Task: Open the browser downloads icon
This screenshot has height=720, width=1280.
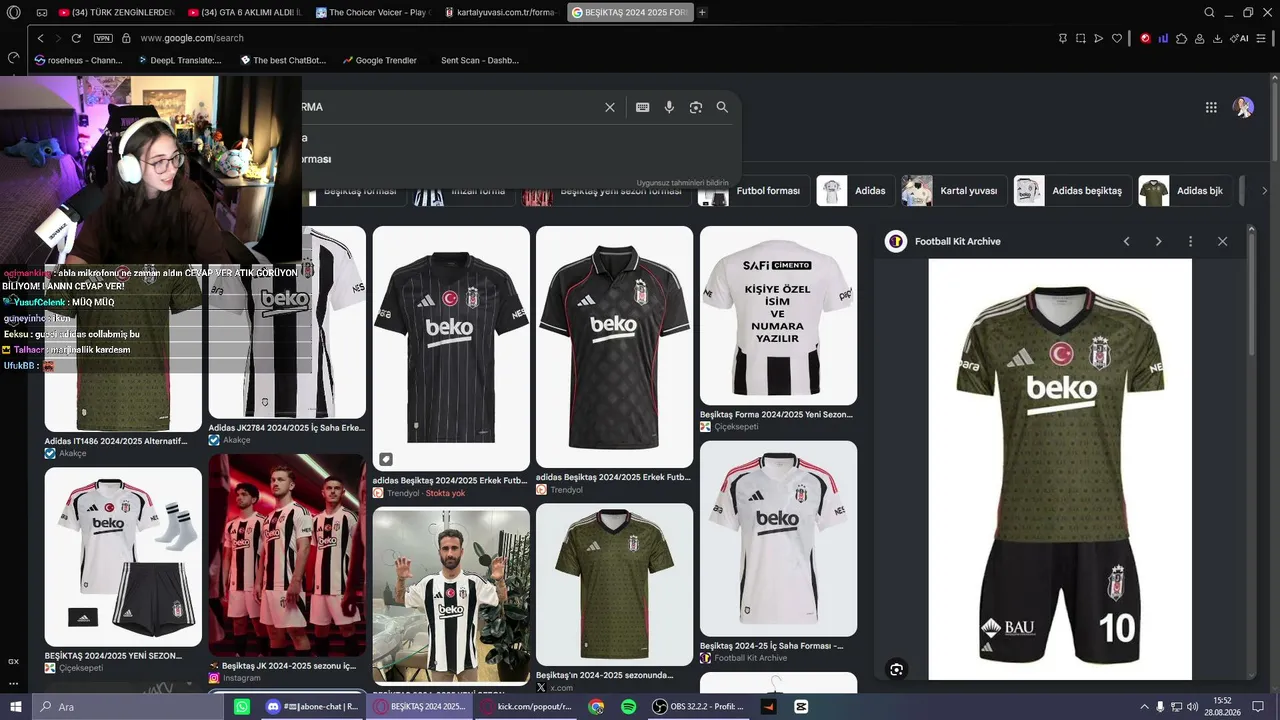Action: tap(1217, 38)
